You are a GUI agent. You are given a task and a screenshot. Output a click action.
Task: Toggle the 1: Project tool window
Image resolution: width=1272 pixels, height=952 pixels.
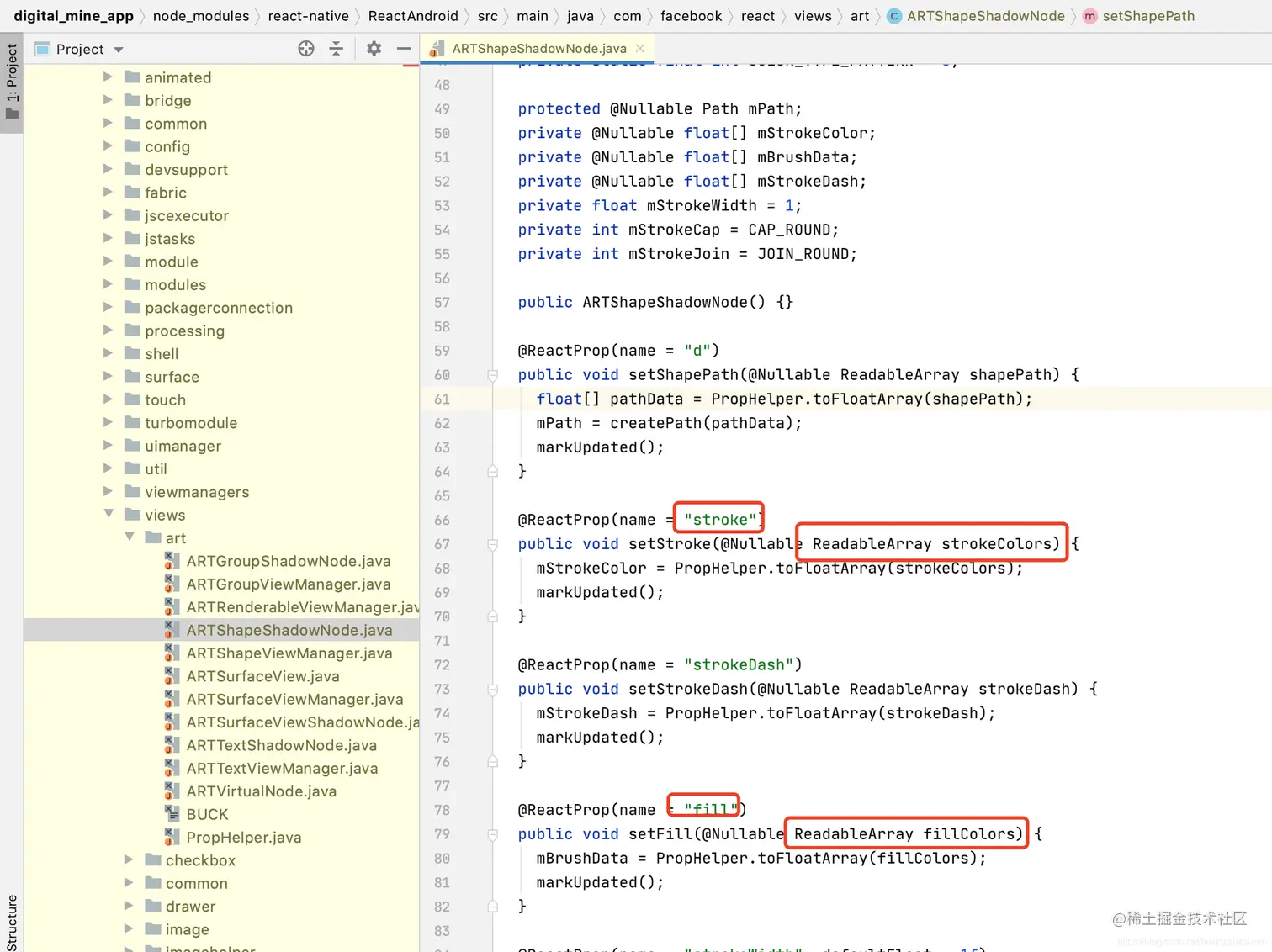coord(12,82)
